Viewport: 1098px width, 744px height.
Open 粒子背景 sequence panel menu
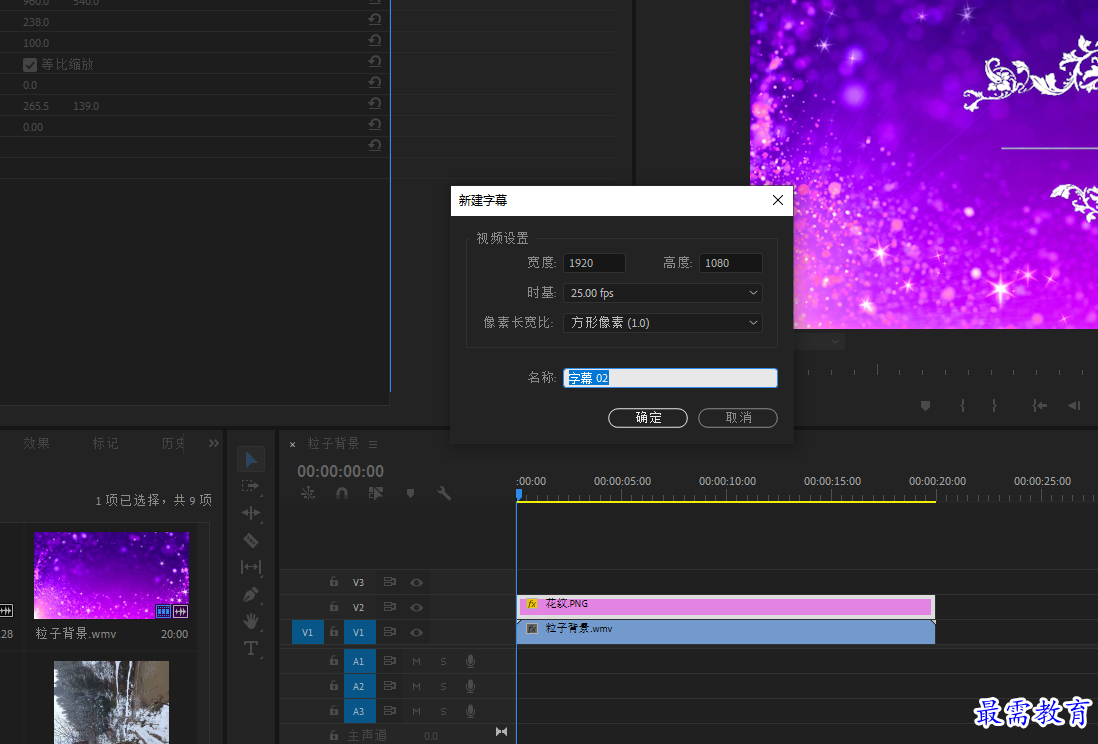coord(373,444)
